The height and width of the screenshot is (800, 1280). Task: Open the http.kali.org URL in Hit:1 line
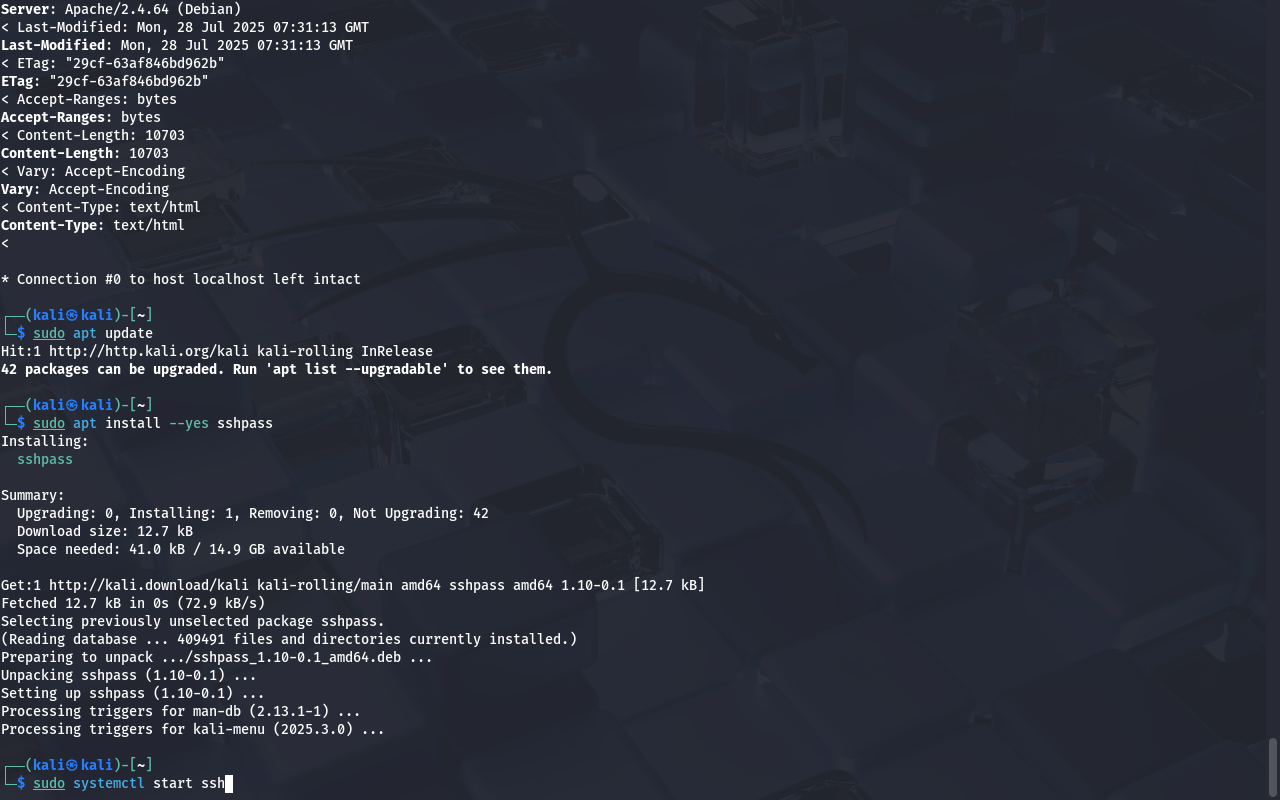coord(149,351)
